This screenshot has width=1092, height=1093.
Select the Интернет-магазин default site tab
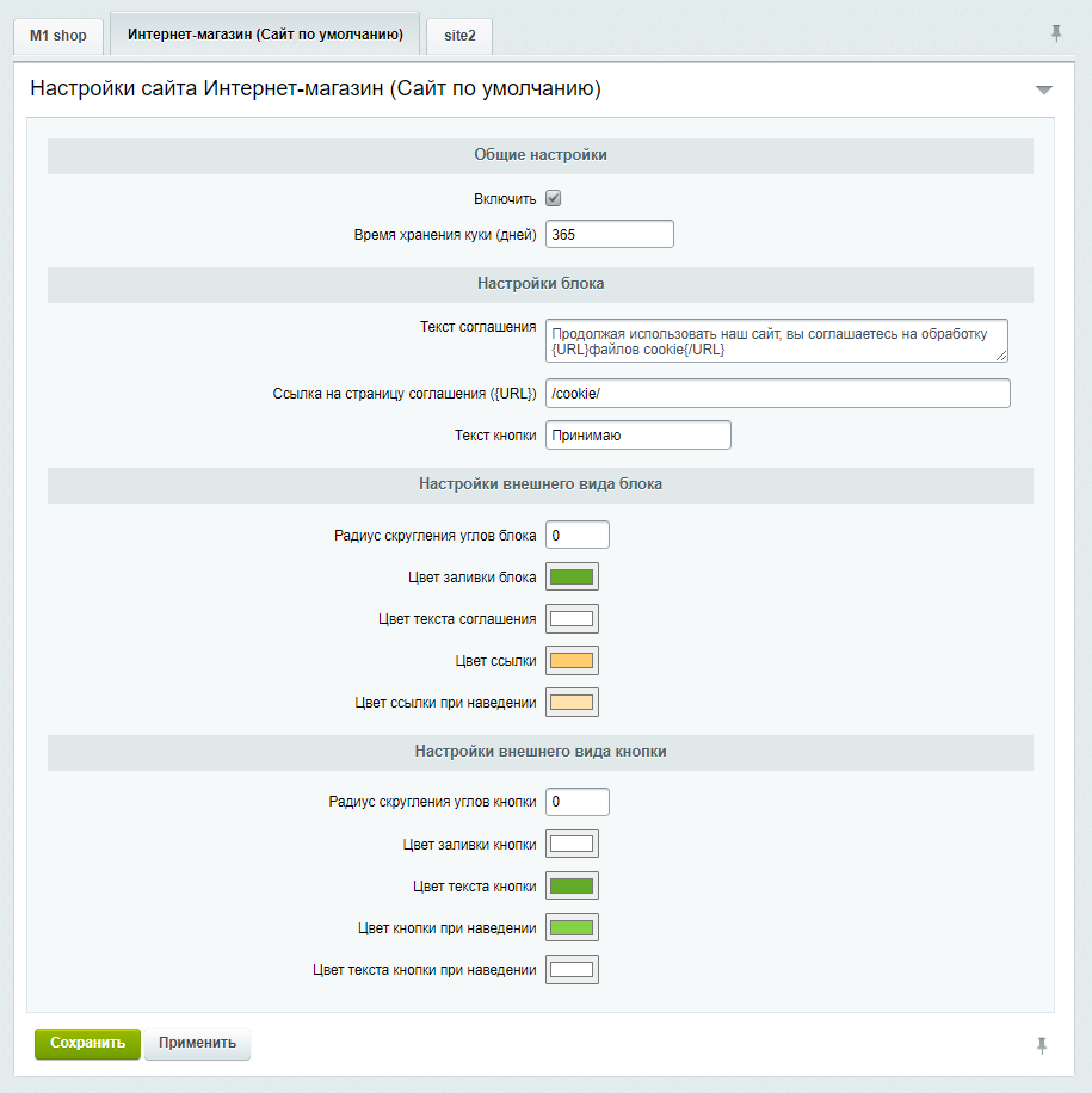tap(265, 35)
